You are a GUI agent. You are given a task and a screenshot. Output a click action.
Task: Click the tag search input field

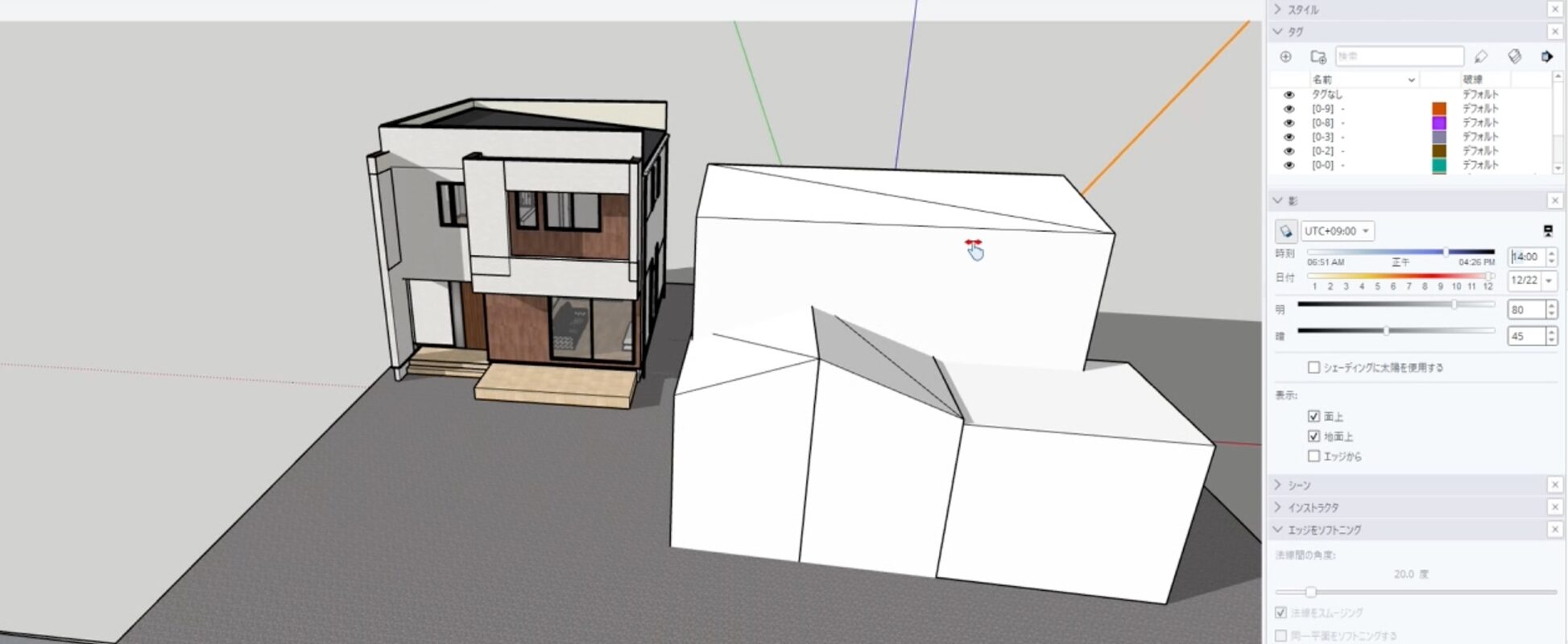click(1399, 56)
